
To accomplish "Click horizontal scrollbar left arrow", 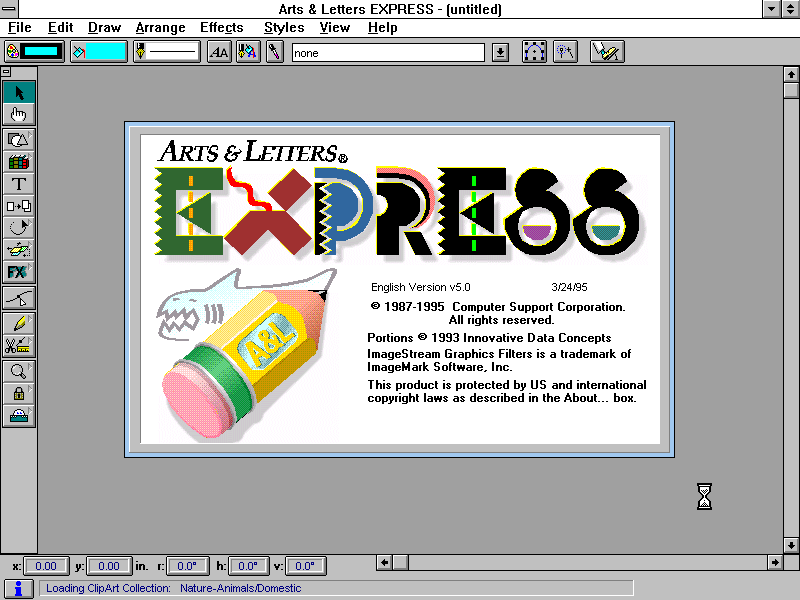I will 384,562.
